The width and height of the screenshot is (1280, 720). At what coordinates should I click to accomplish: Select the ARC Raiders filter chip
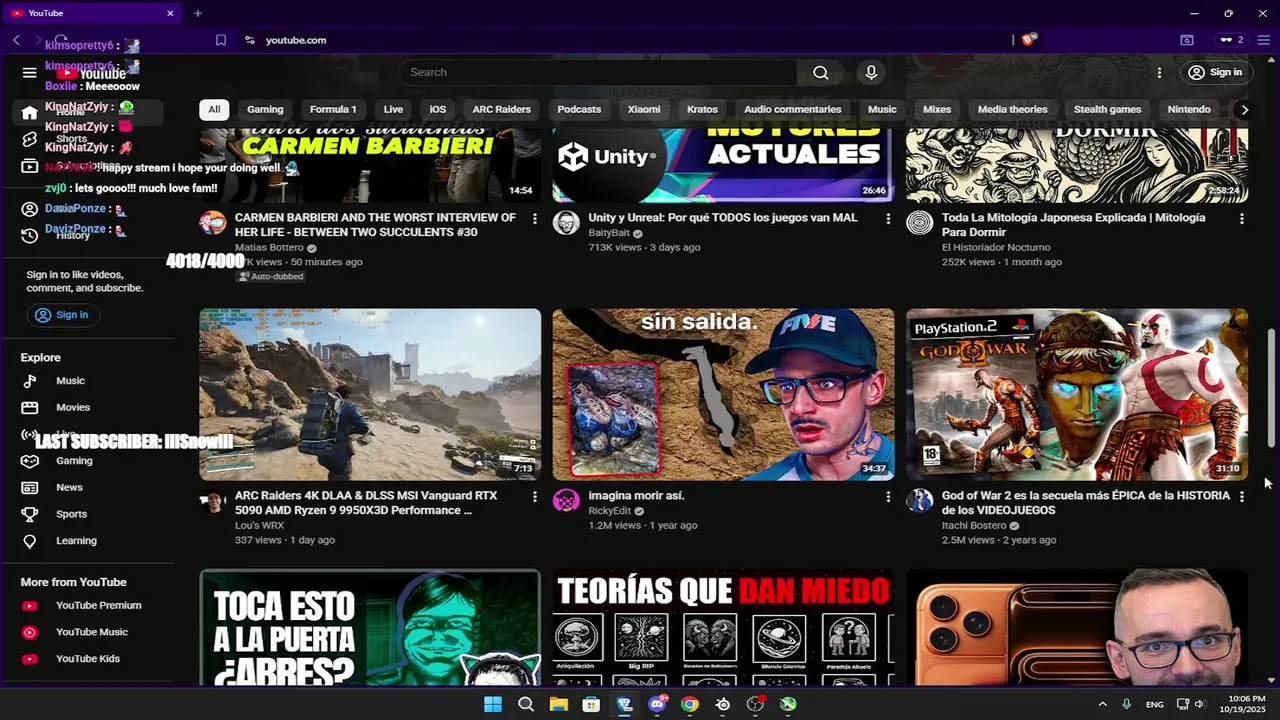pos(501,109)
